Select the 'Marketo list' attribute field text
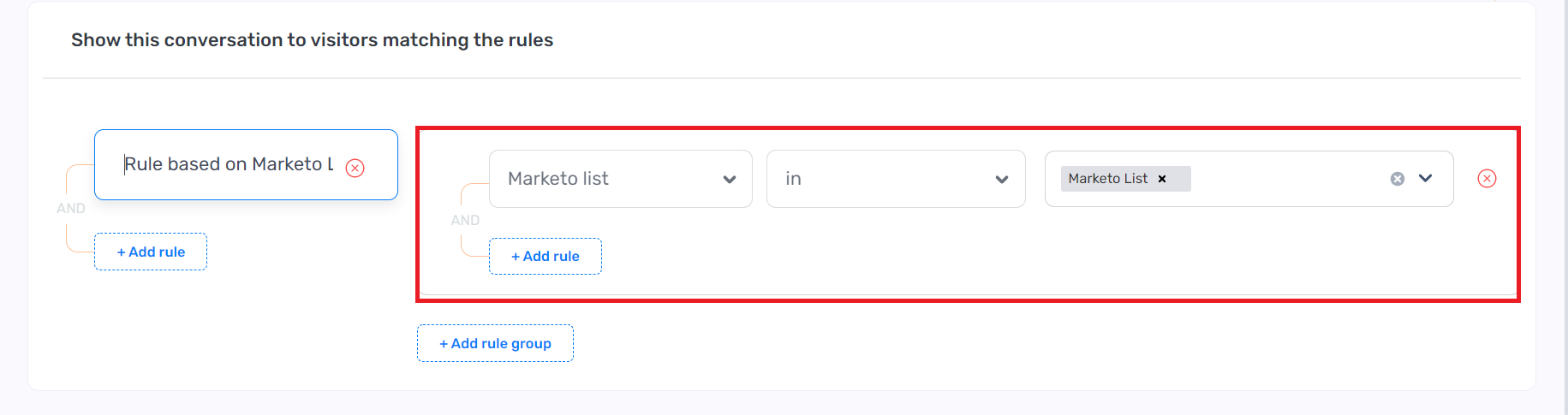The image size is (1568, 415). click(558, 179)
